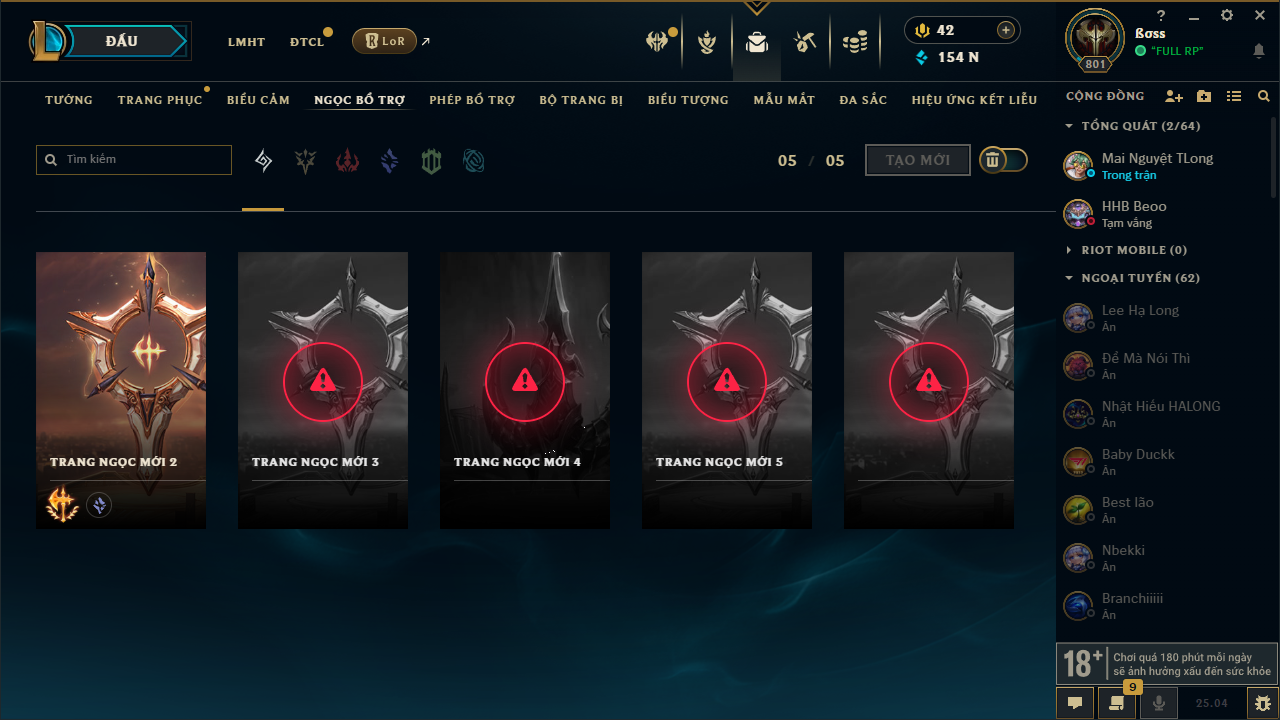Open the Loot hammer icon

pos(805,42)
